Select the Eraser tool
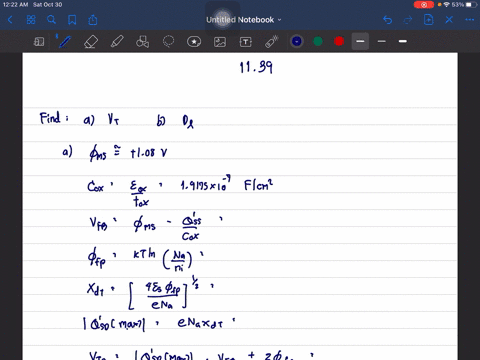 tap(91, 42)
